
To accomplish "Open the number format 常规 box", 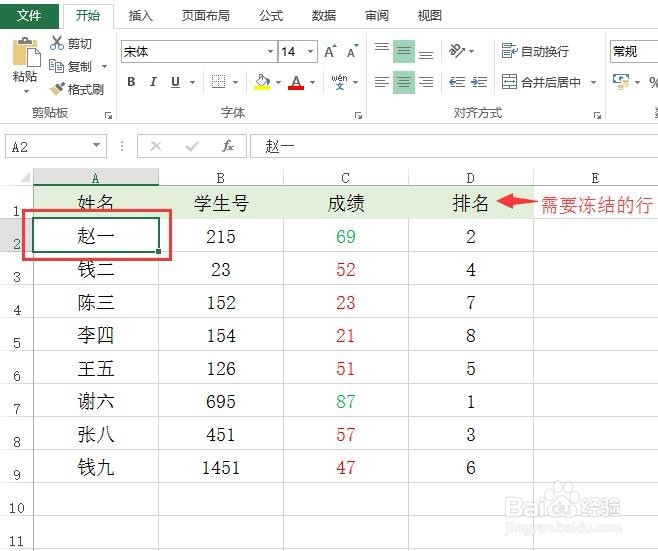I will (x=634, y=52).
